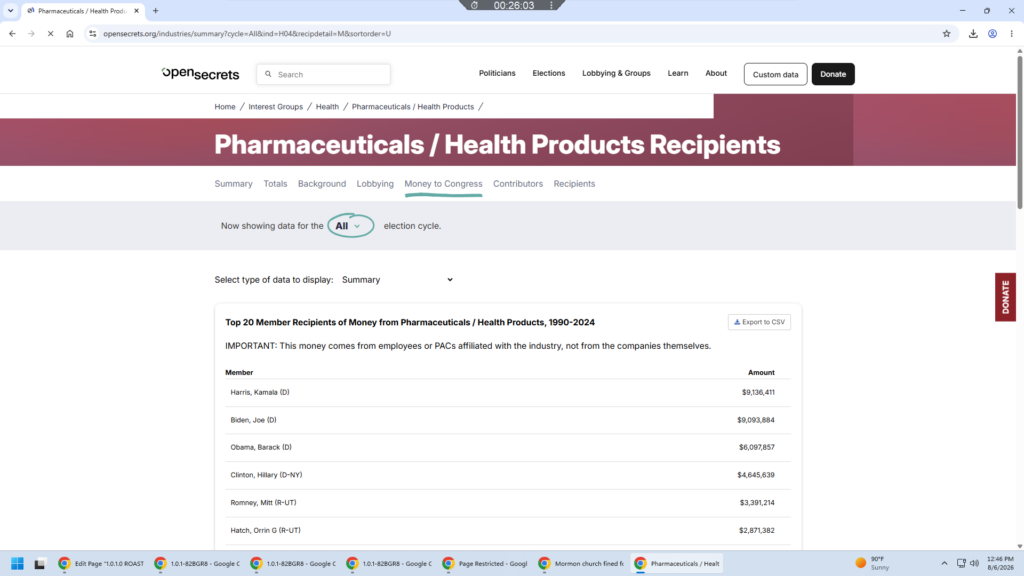This screenshot has width=1024, height=576.
Task: Click the page vertical scrollbar thumb
Action: 1019,133
